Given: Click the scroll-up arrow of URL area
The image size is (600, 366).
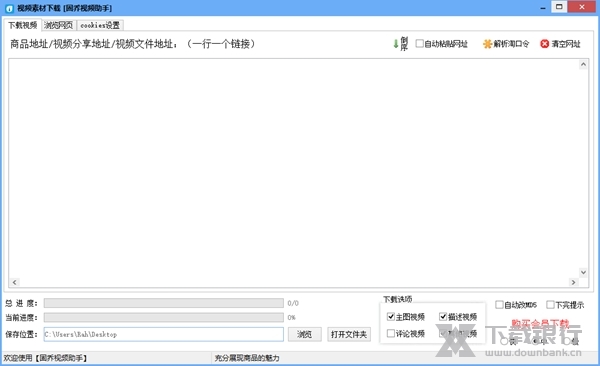Looking at the screenshot, I should [583, 64].
